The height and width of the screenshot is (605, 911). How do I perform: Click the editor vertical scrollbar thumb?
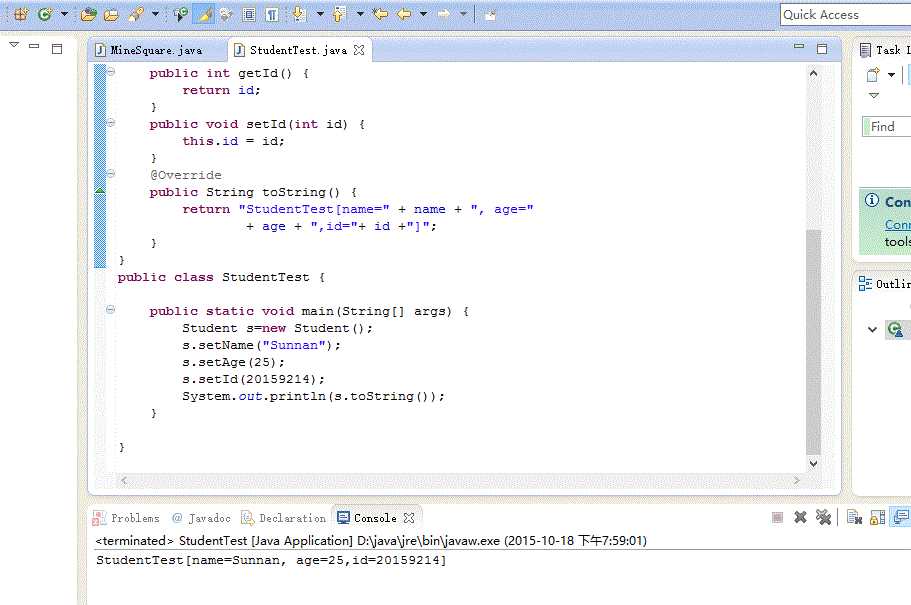coord(813,342)
